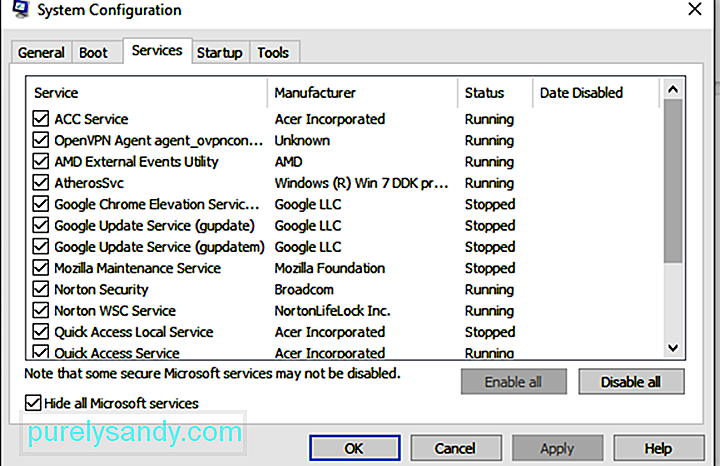
Task: Click the Windows (R) Win 7 DDK manufacturer cell
Action: [361, 183]
